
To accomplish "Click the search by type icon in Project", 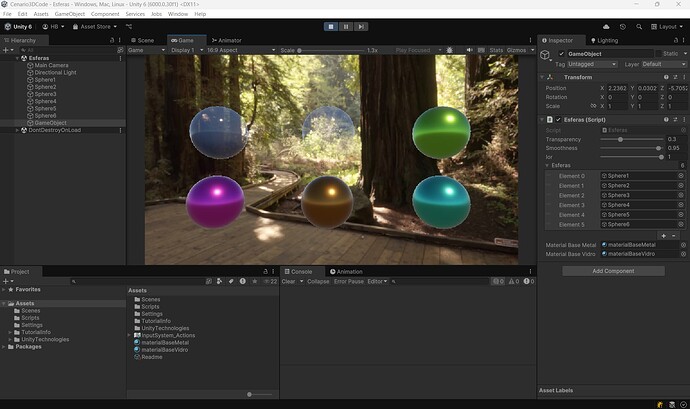I will 219,281.
